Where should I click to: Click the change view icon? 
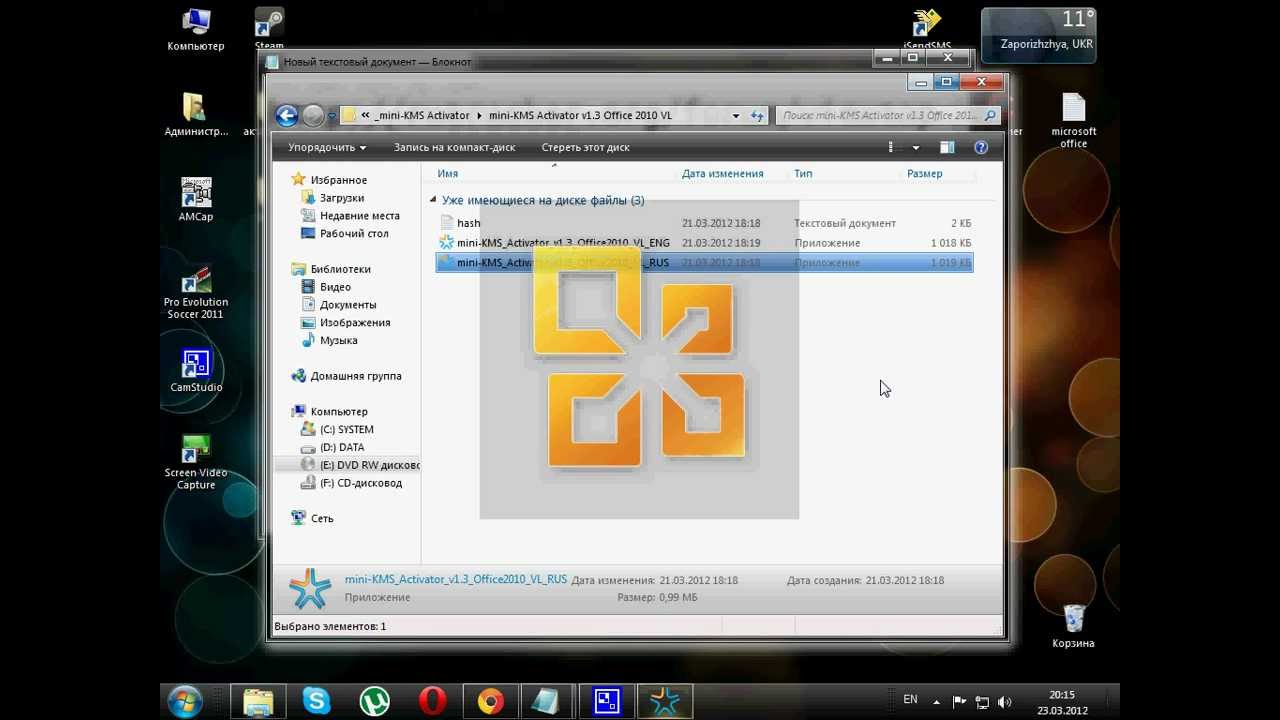tap(891, 147)
